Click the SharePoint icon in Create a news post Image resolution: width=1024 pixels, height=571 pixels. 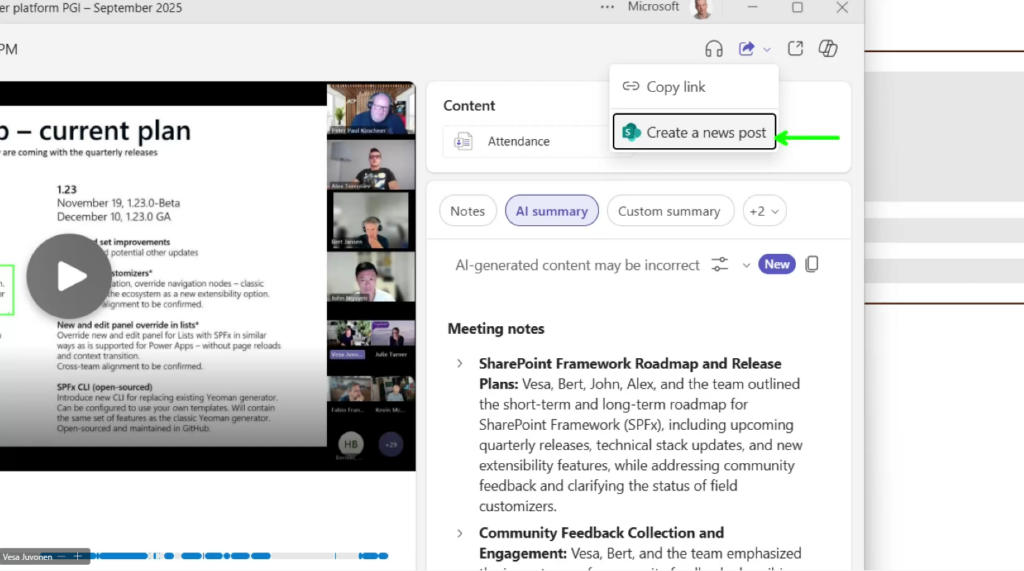tap(631, 132)
